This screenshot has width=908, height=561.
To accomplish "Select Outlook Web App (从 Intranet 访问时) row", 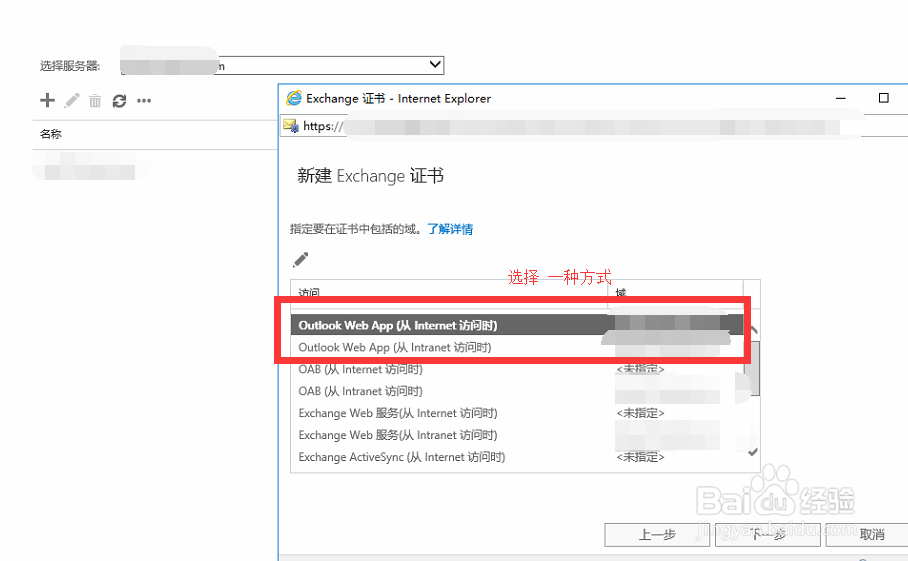I will [517, 347].
